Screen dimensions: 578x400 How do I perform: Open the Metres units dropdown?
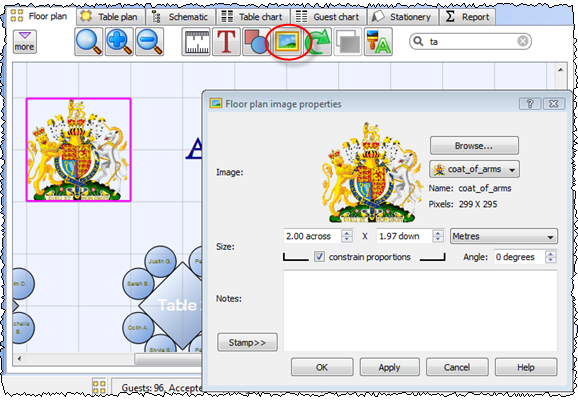(504, 236)
